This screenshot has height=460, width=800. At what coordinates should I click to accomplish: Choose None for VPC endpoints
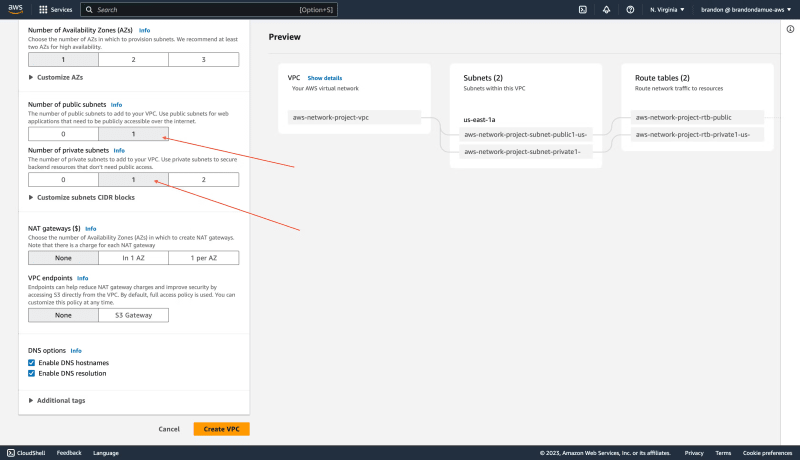coord(63,315)
